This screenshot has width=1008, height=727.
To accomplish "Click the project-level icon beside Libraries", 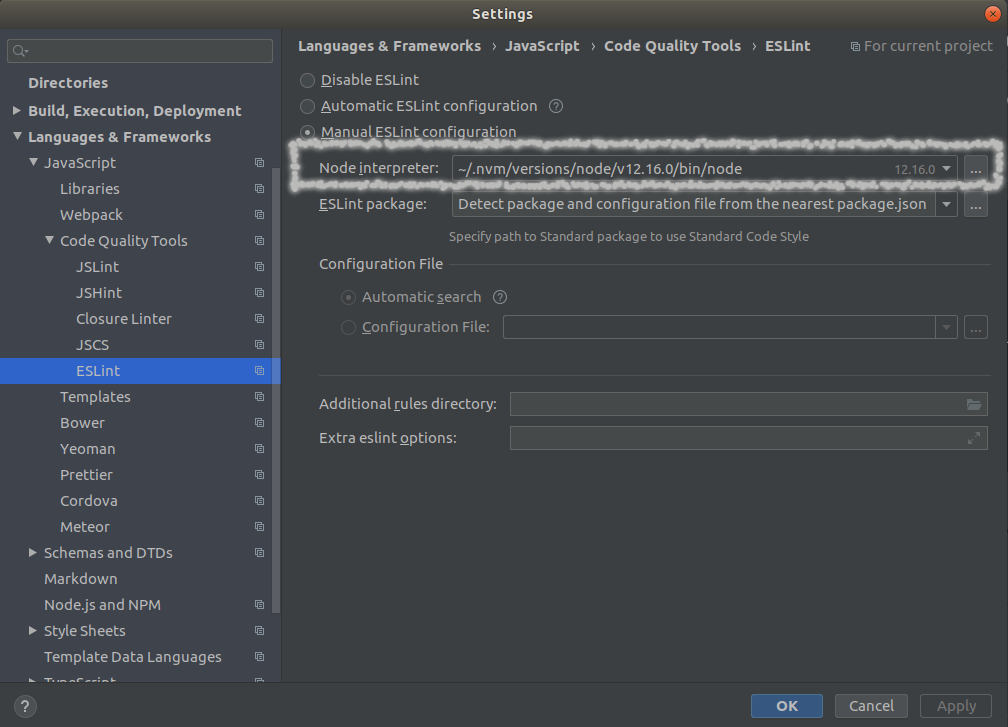I will pos(260,188).
